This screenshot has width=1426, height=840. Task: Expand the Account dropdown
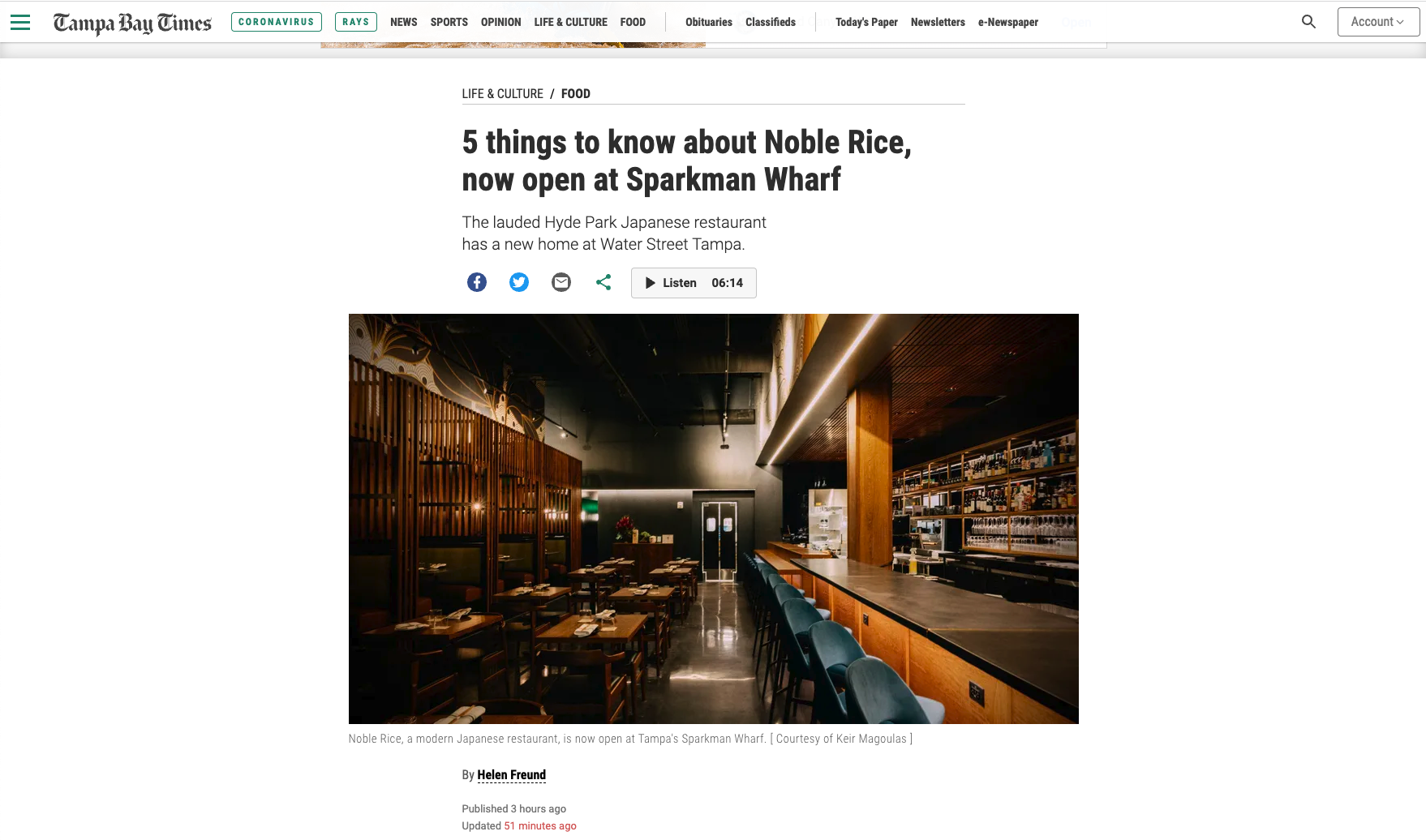1378,22
